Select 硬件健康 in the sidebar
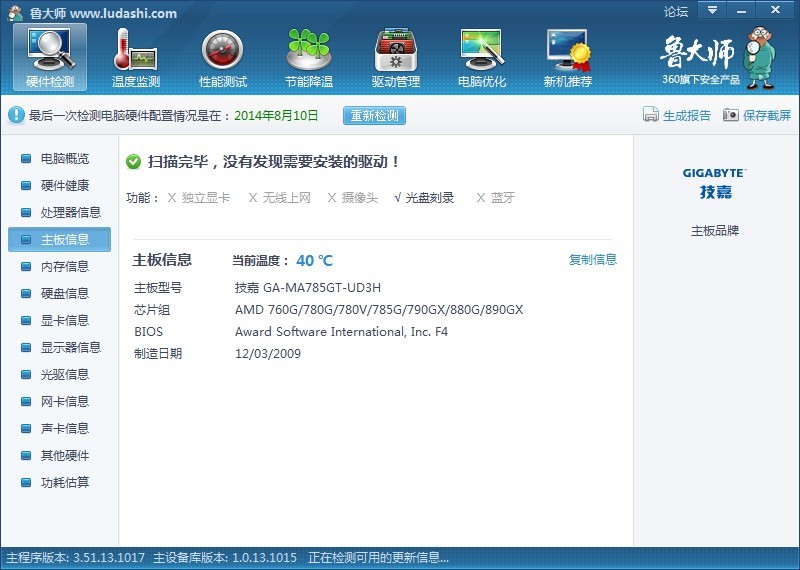 point(59,185)
